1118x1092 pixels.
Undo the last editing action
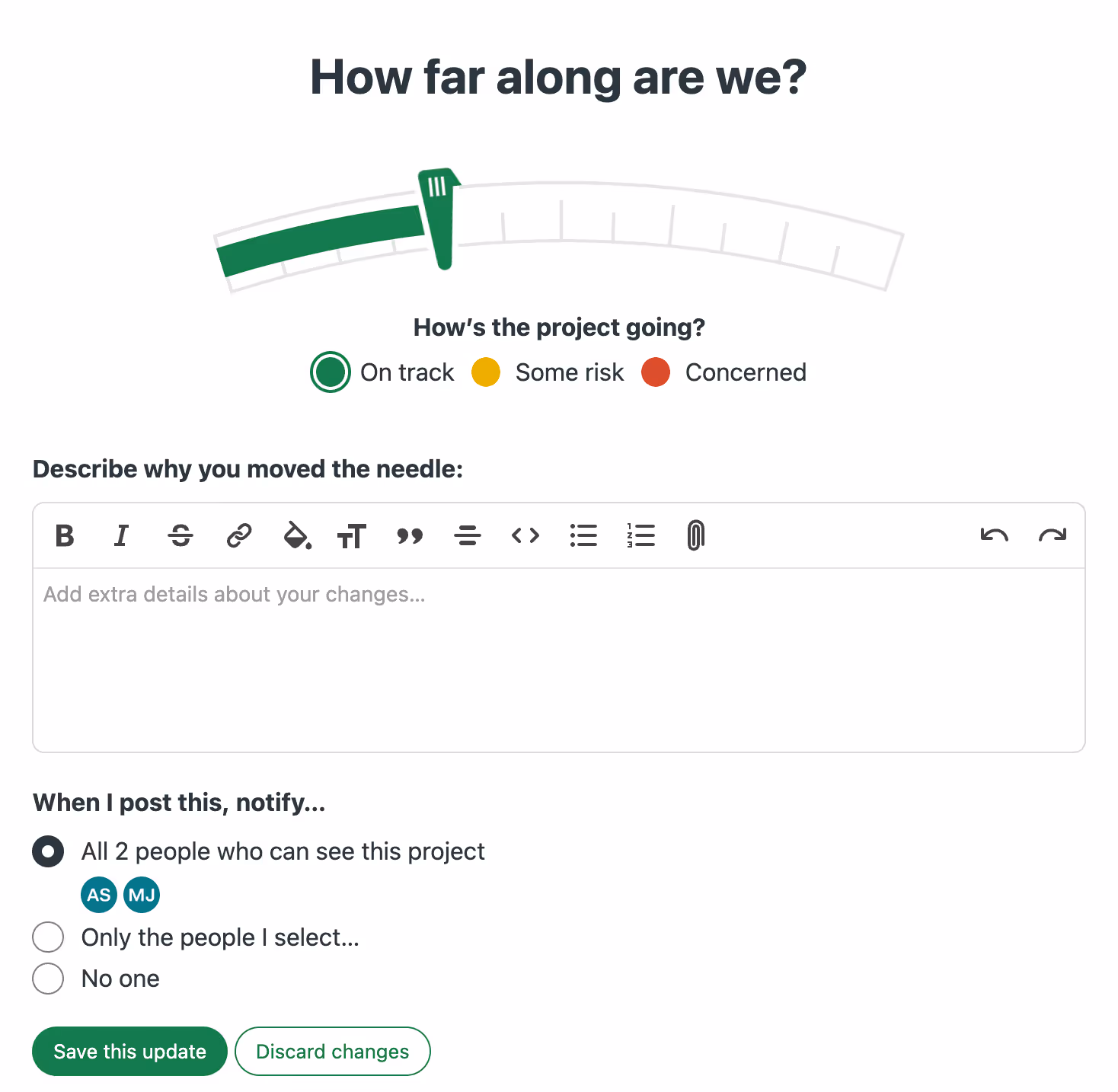995,536
